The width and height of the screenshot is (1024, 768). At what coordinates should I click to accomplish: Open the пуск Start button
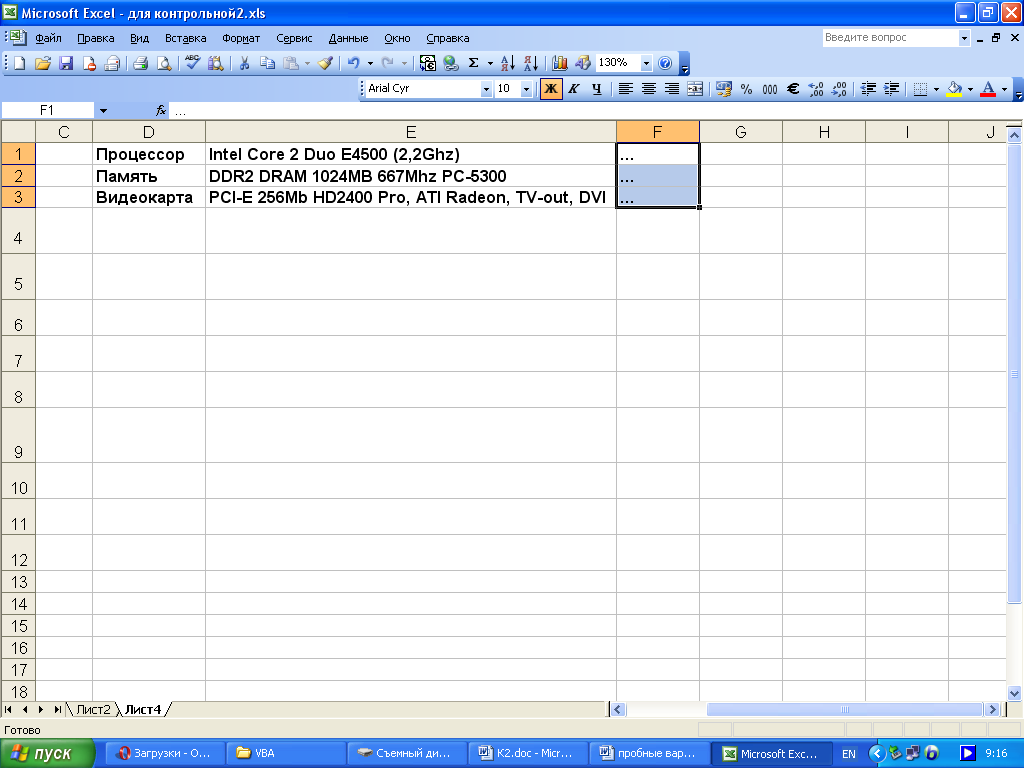pos(48,753)
